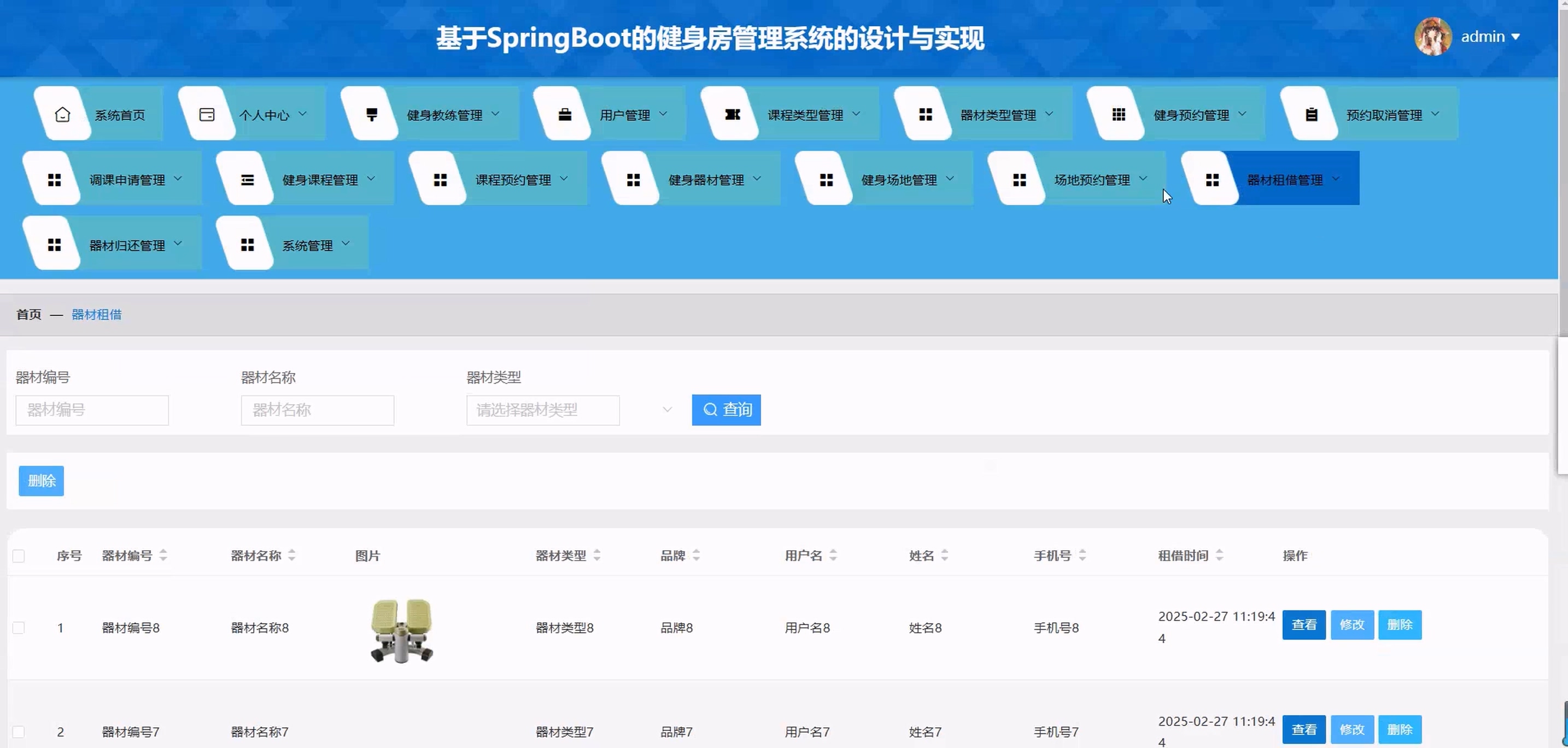Screen dimensions: 1568x748
Task: Expand the 系统管理 menu chevron
Action: [x=346, y=244]
